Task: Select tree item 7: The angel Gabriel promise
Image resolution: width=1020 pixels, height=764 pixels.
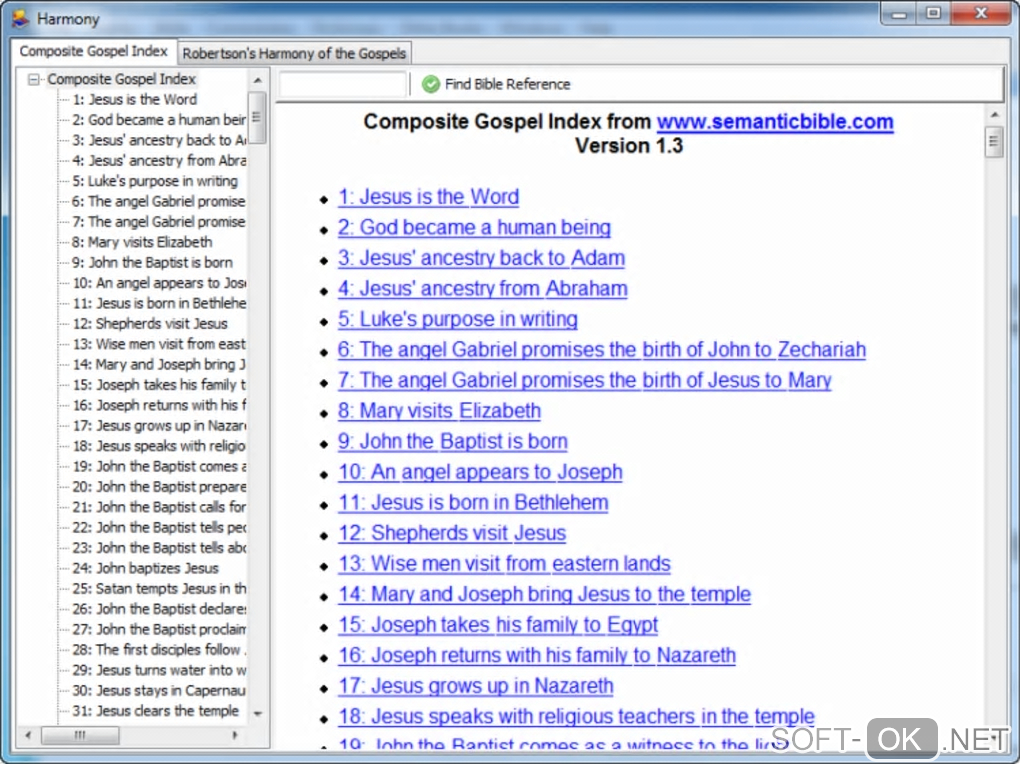Action: 159,222
